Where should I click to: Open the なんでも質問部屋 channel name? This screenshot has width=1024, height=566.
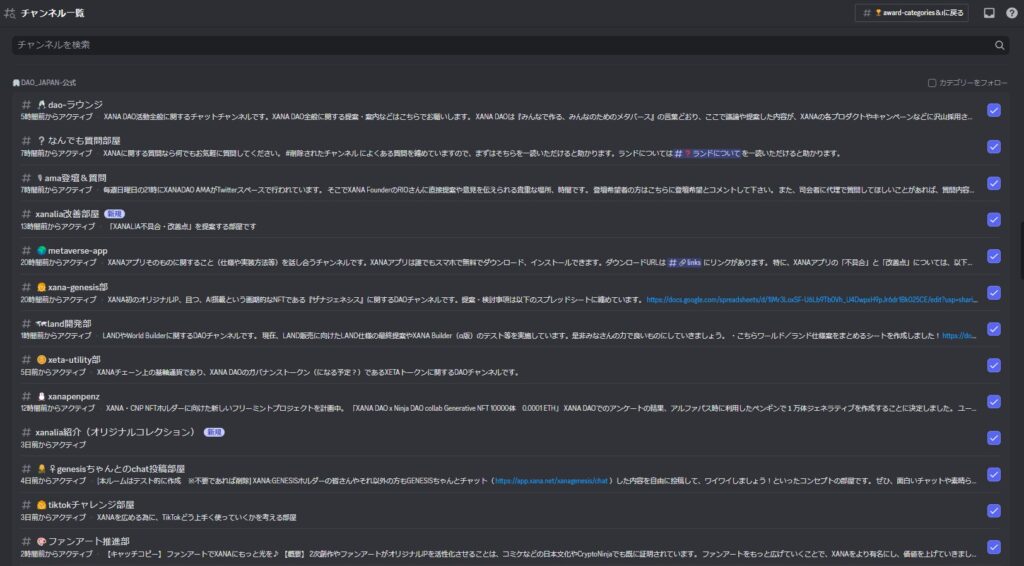[x=84, y=140]
